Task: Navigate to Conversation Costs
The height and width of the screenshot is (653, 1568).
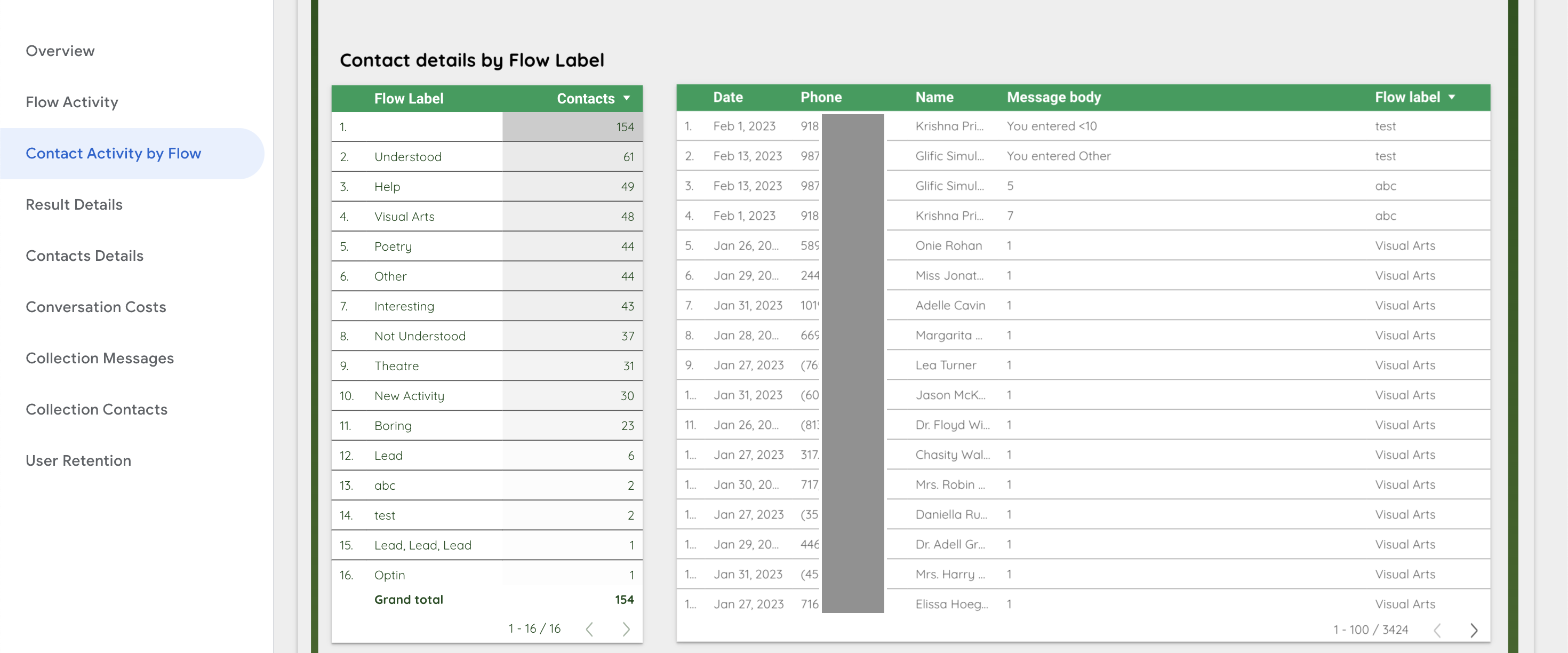Action: 95,307
